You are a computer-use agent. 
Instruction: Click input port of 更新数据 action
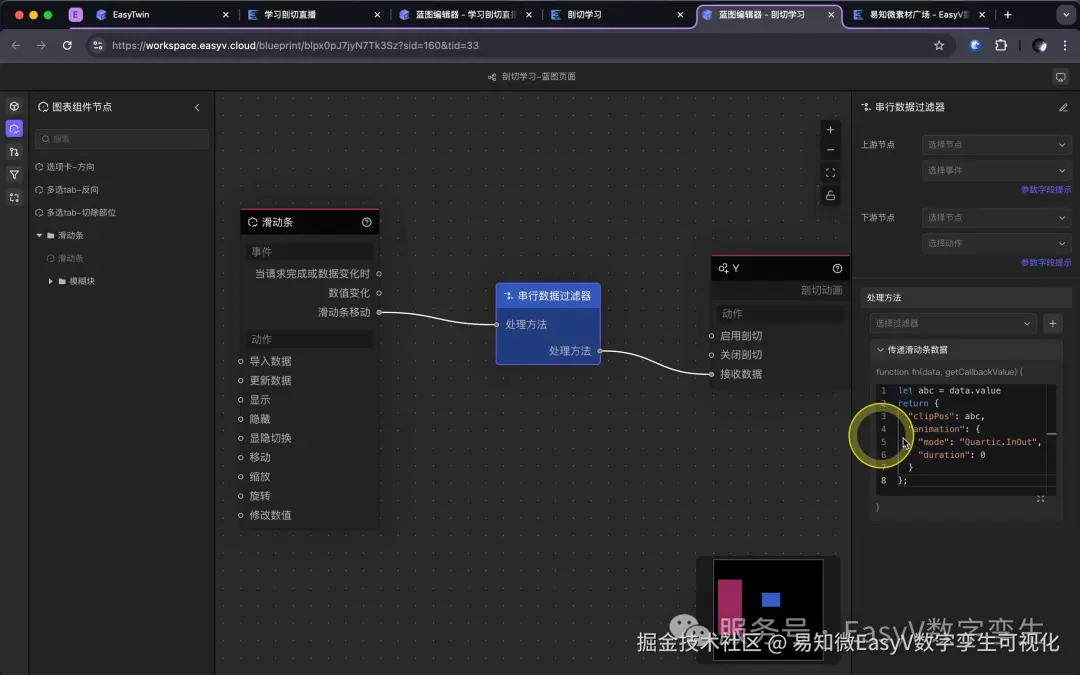coord(240,381)
